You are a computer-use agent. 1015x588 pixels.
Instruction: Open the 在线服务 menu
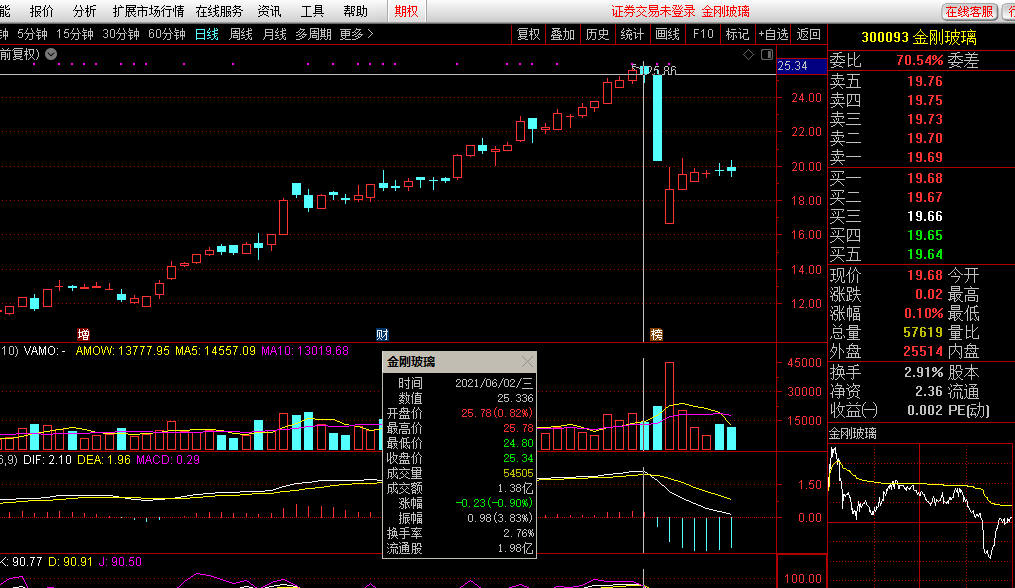click(219, 12)
